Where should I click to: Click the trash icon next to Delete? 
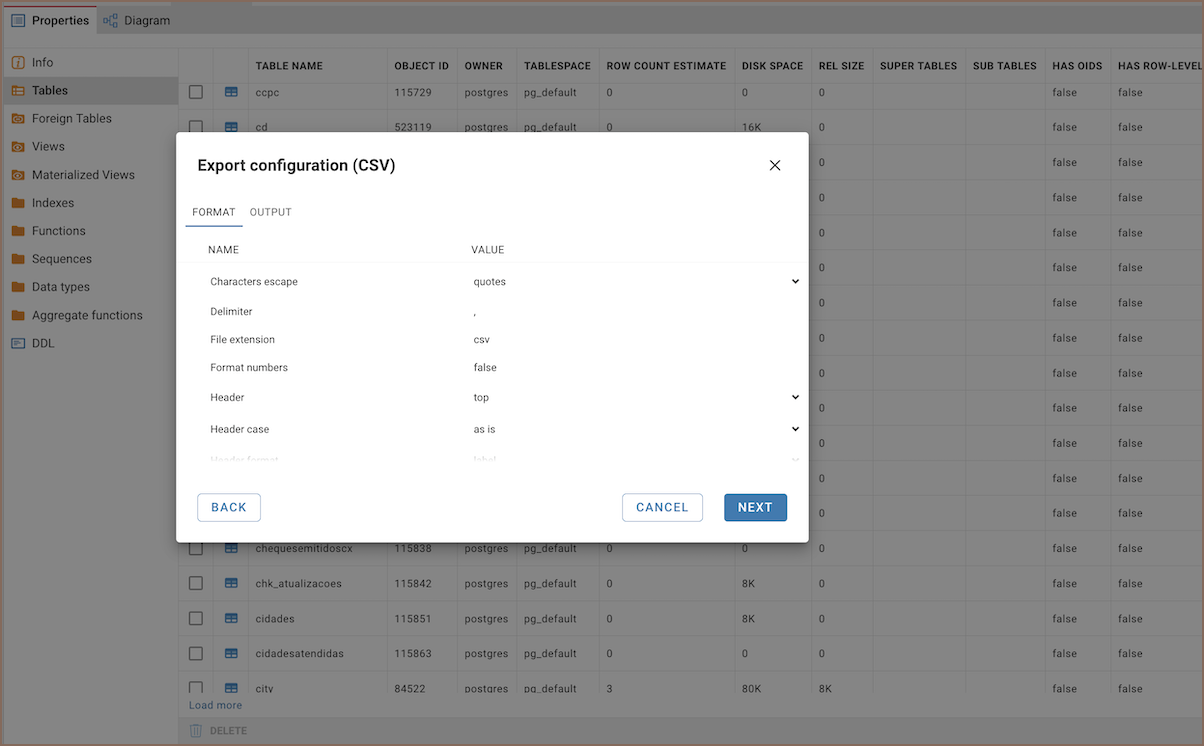pyautogui.click(x=196, y=731)
